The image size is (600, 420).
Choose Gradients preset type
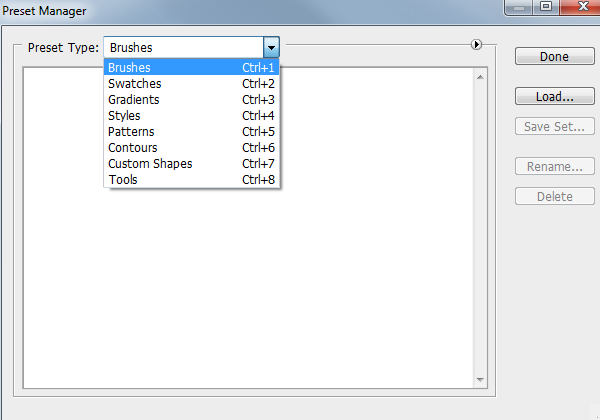tap(191, 99)
